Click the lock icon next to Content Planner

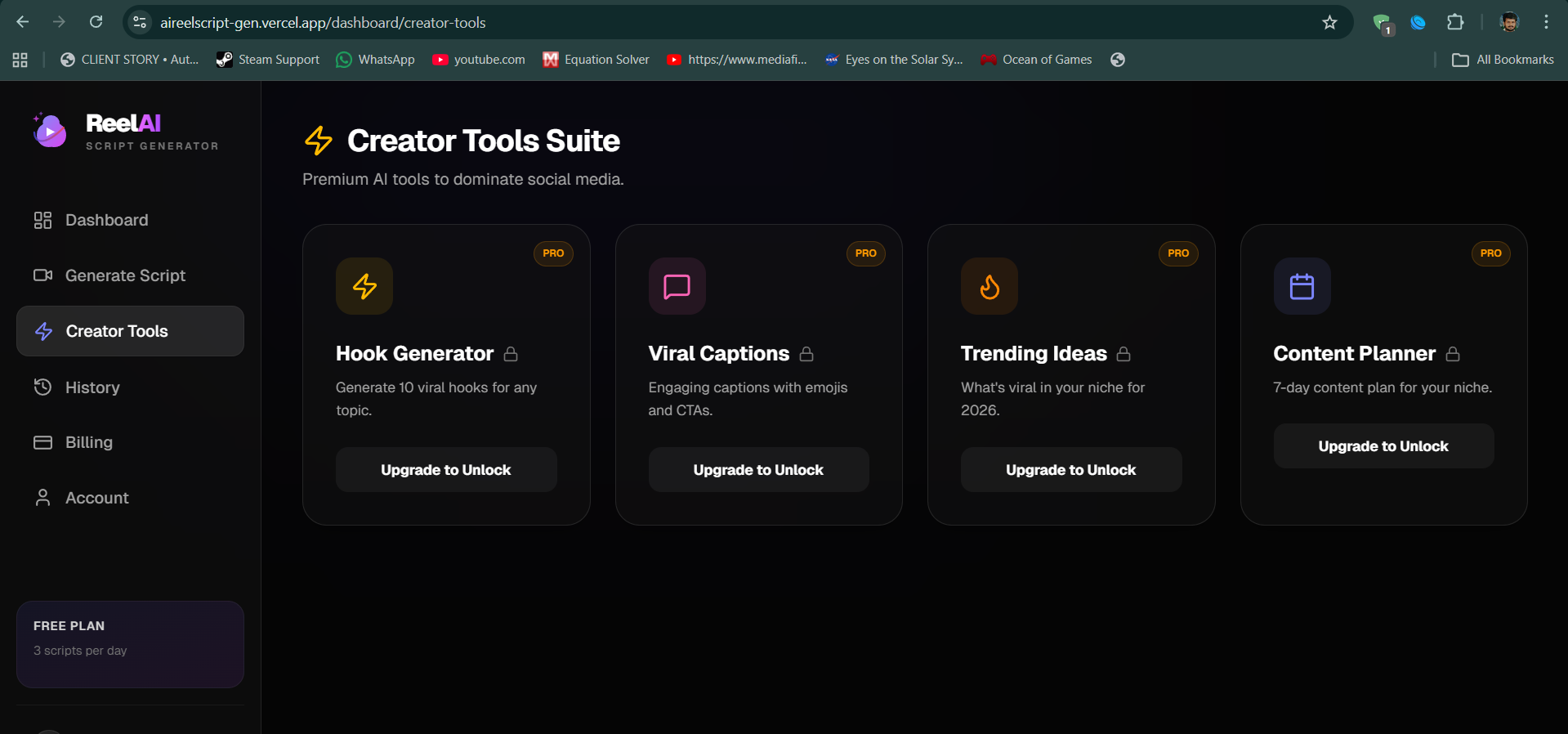(1453, 354)
